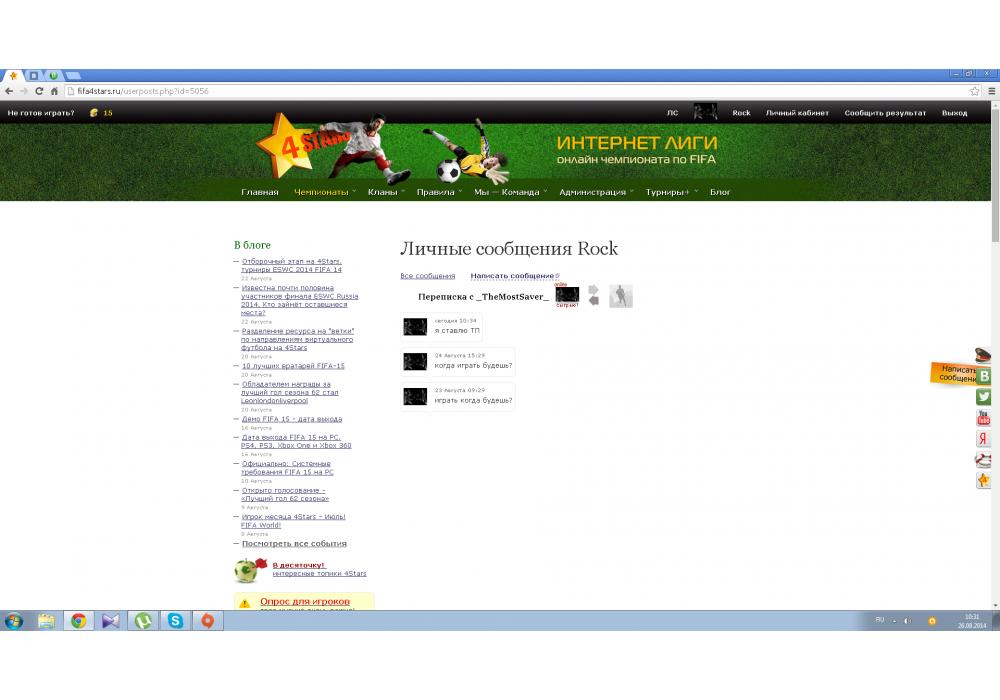This screenshot has height=700, width=1000.
Task: Click the fifa4stars.ru address bar
Action: click(517, 91)
